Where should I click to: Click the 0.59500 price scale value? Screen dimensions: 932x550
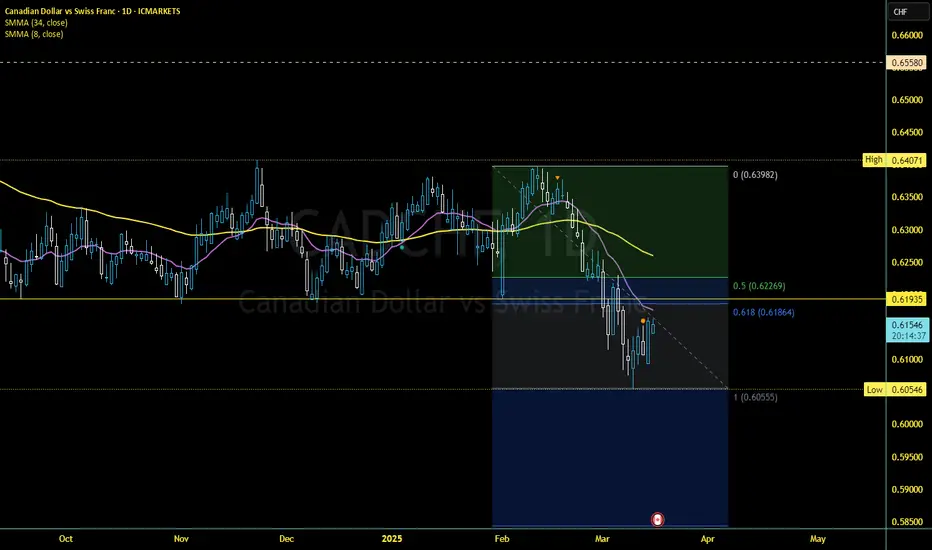pyautogui.click(x=907, y=457)
